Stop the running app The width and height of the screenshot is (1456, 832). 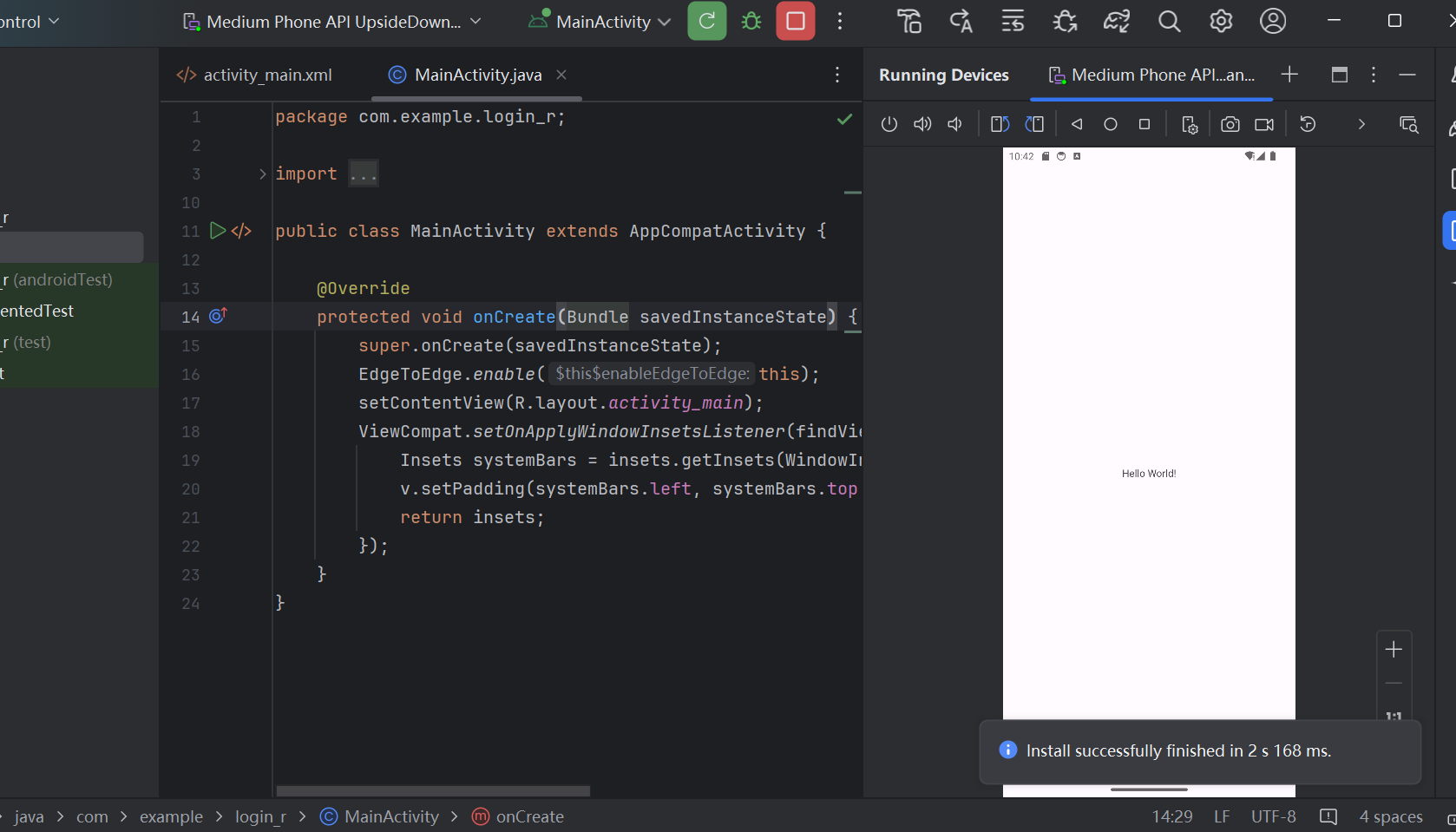pyautogui.click(x=795, y=21)
